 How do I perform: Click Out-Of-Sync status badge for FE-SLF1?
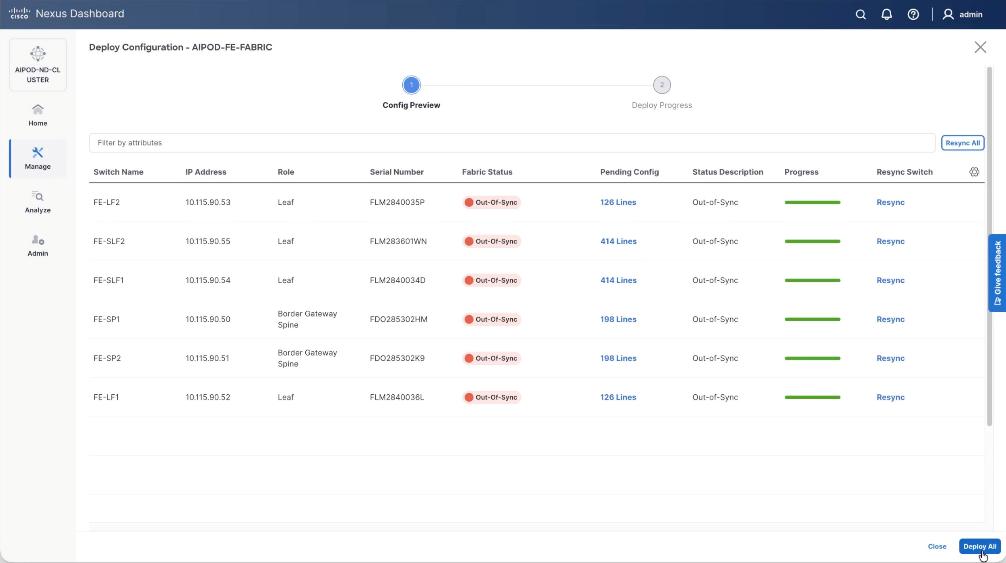pyautogui.click(x=491, y=280)
